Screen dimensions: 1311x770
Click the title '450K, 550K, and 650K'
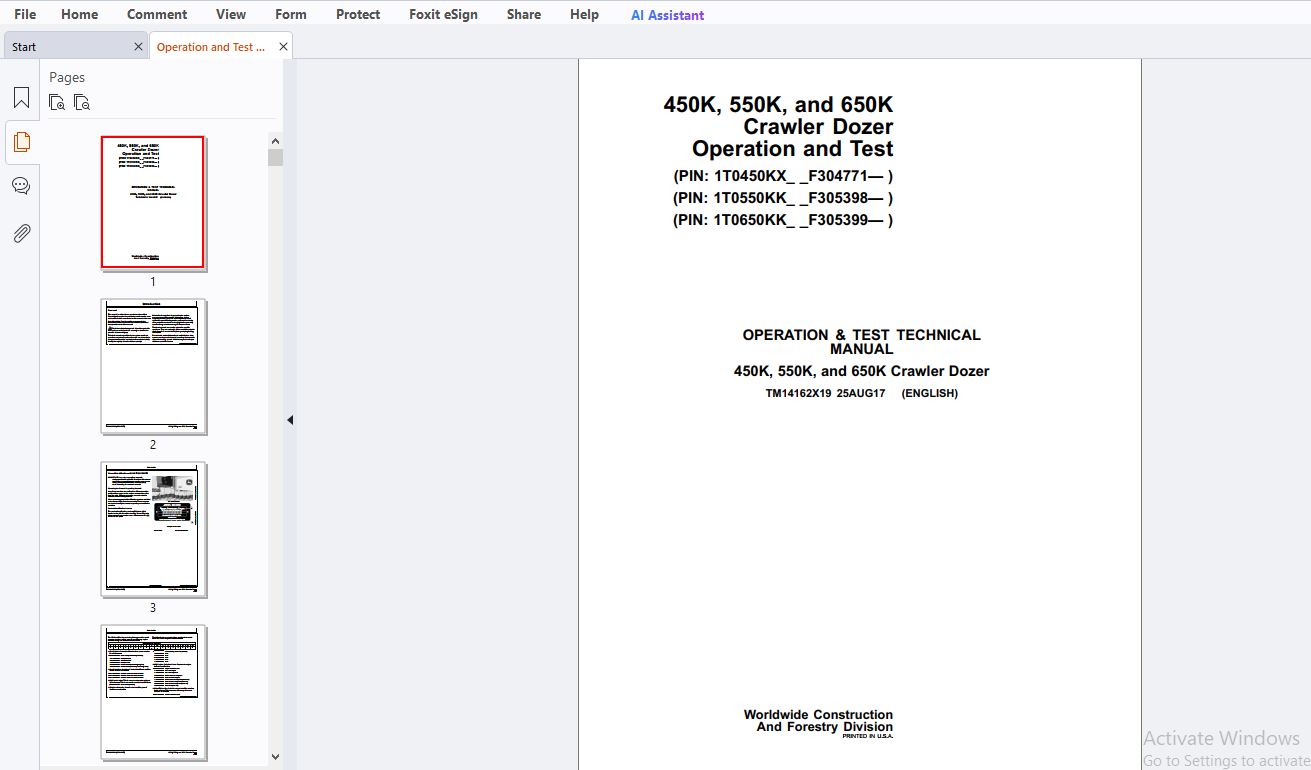tap(778, 105)
